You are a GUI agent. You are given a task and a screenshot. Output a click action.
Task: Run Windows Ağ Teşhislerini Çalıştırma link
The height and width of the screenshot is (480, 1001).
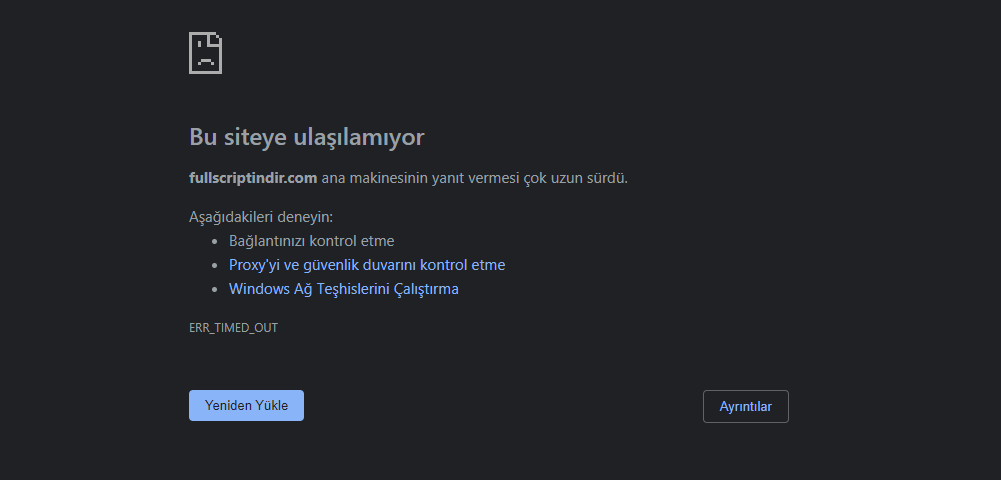[x=343, y=289]
